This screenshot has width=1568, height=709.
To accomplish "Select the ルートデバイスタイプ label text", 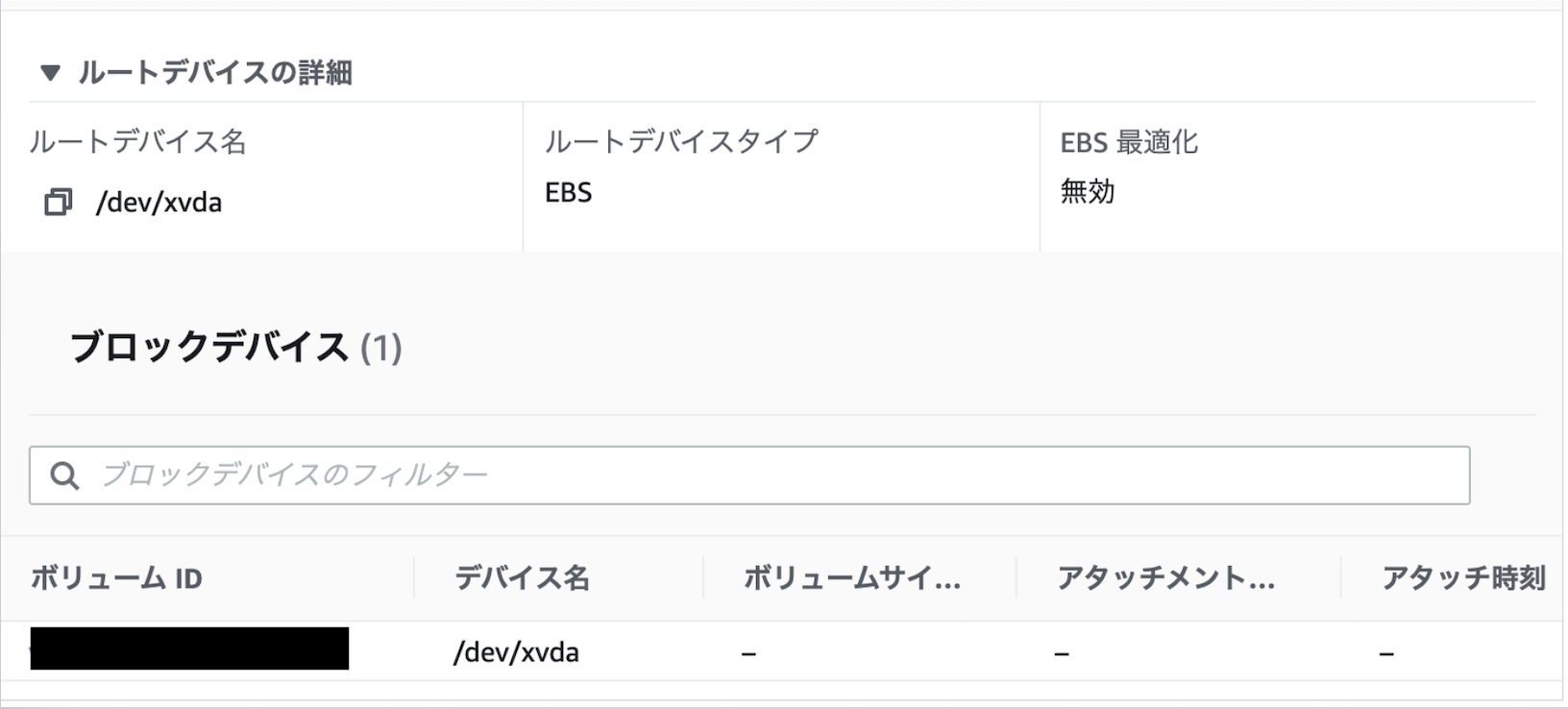I will pos(680,141).
